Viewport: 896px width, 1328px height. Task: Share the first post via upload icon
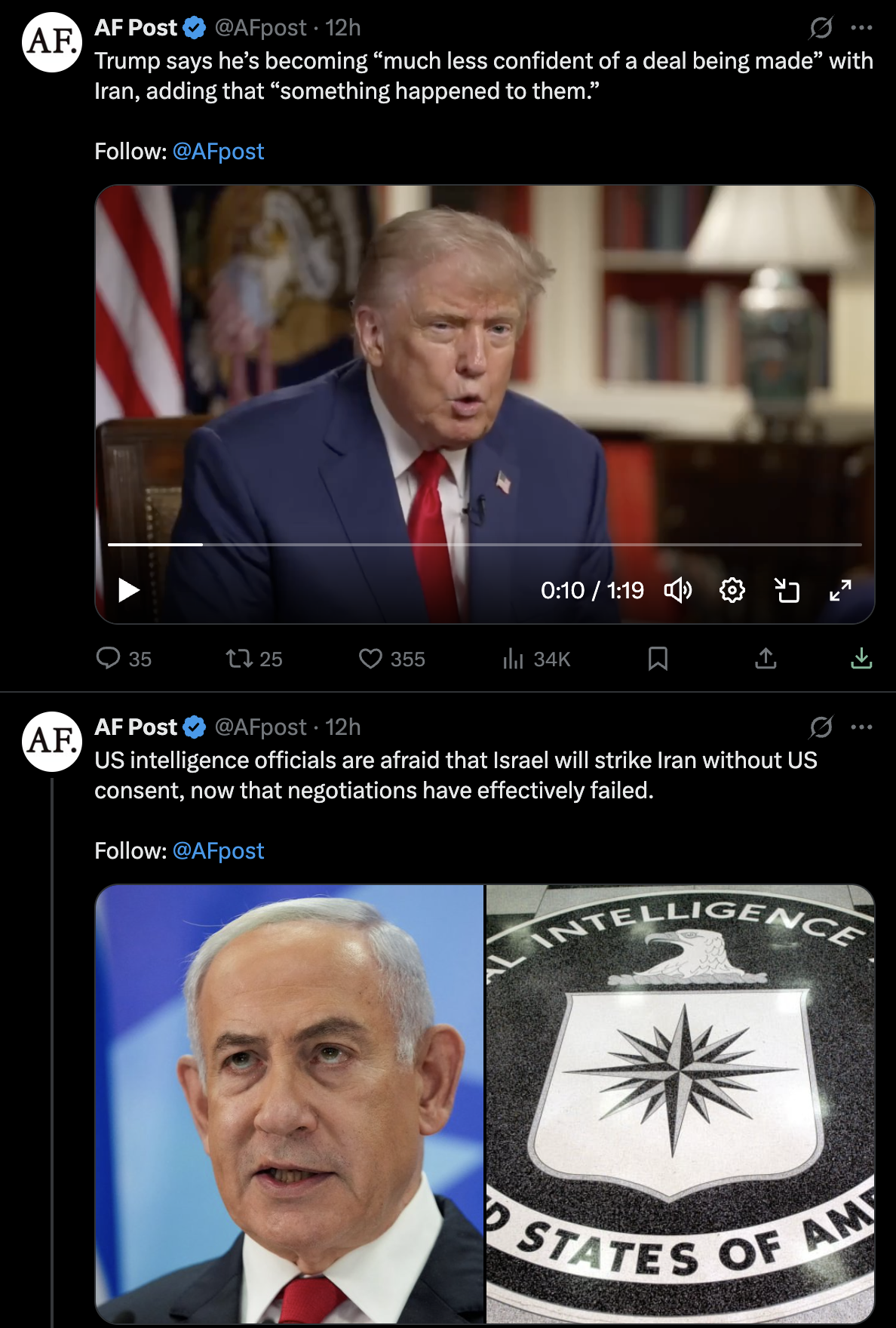pos(766,659)
